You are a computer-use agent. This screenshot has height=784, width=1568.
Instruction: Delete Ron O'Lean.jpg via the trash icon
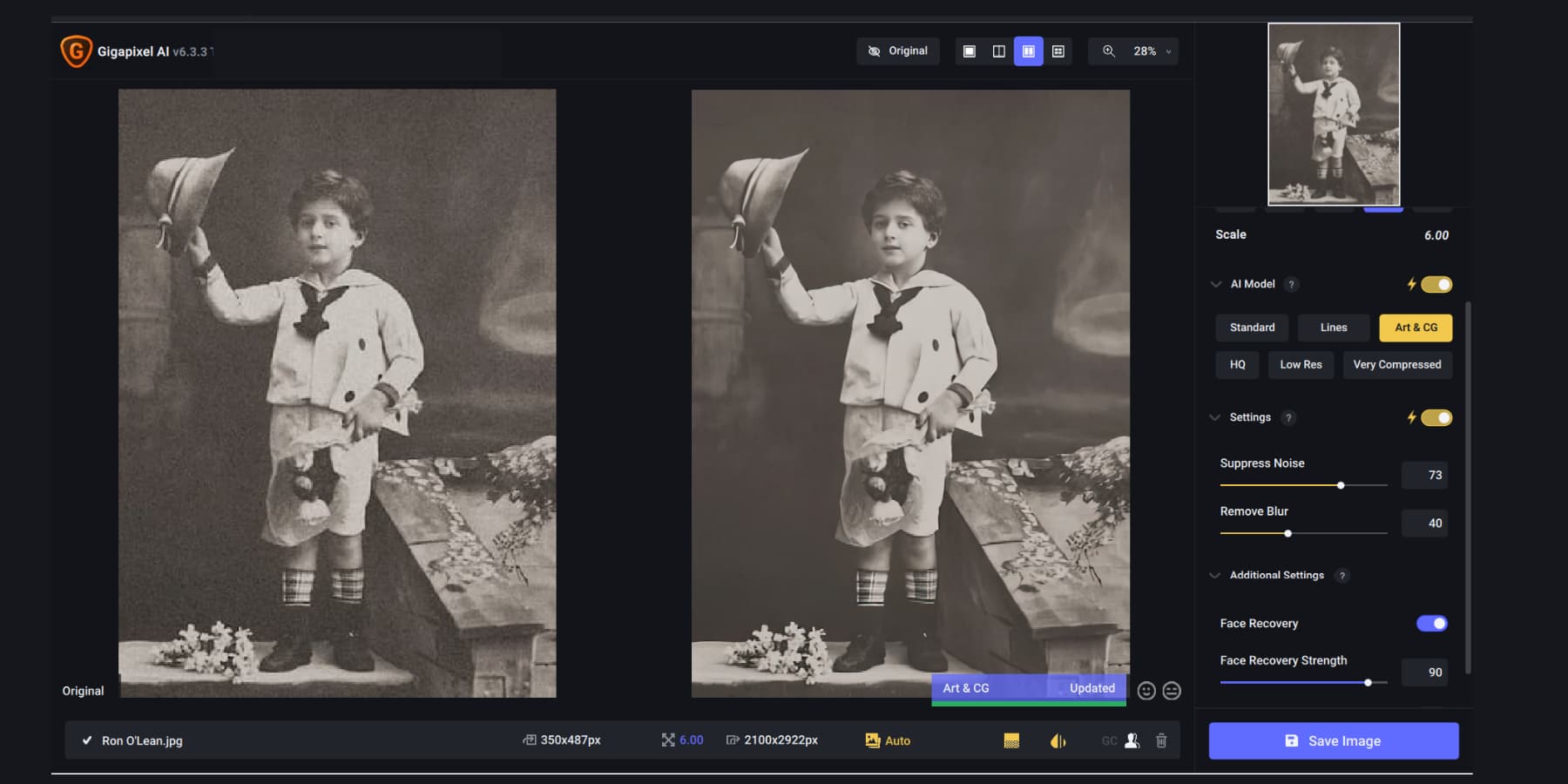[1161, 740]
